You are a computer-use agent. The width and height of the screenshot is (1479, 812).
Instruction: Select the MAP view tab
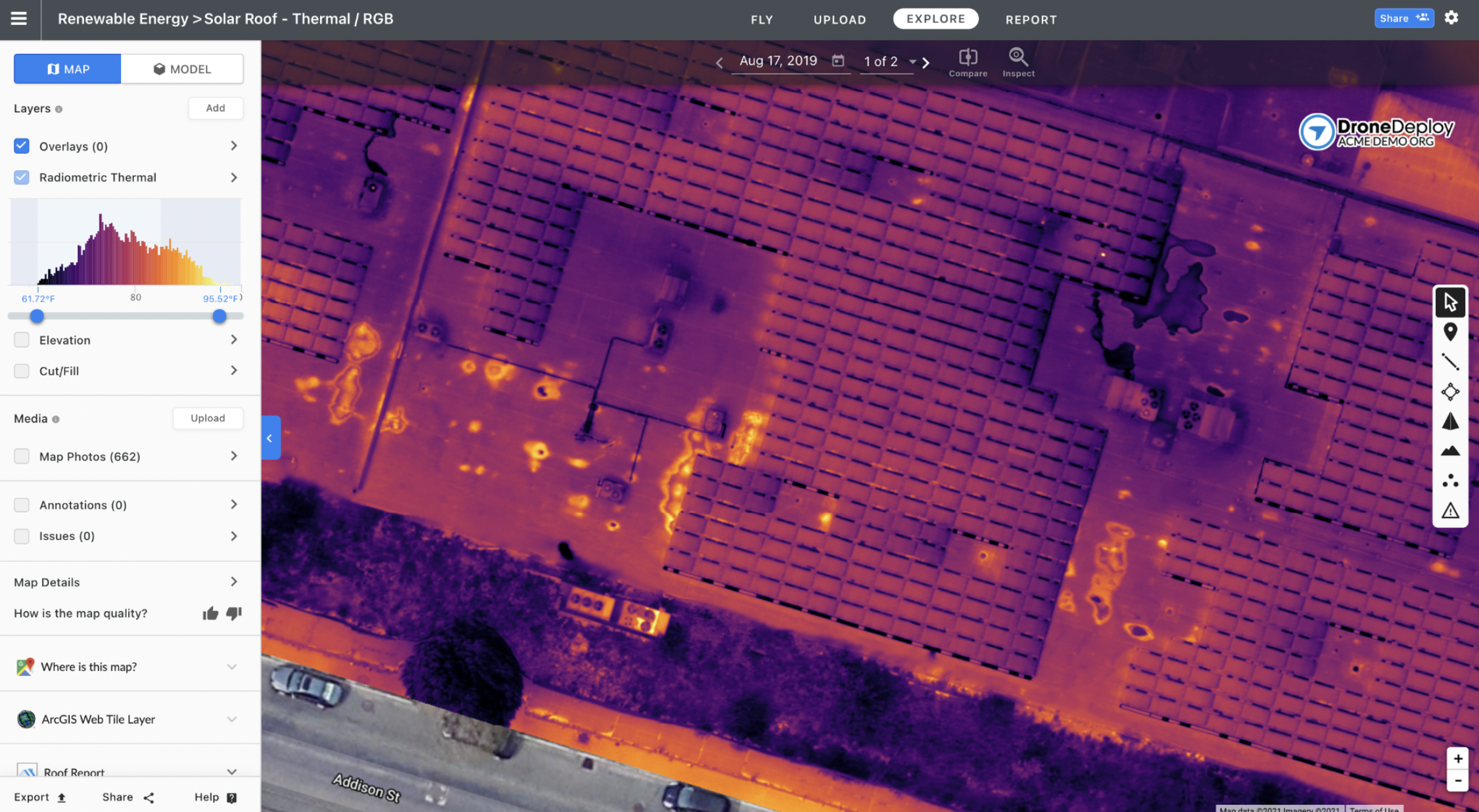tap(67, 69)
